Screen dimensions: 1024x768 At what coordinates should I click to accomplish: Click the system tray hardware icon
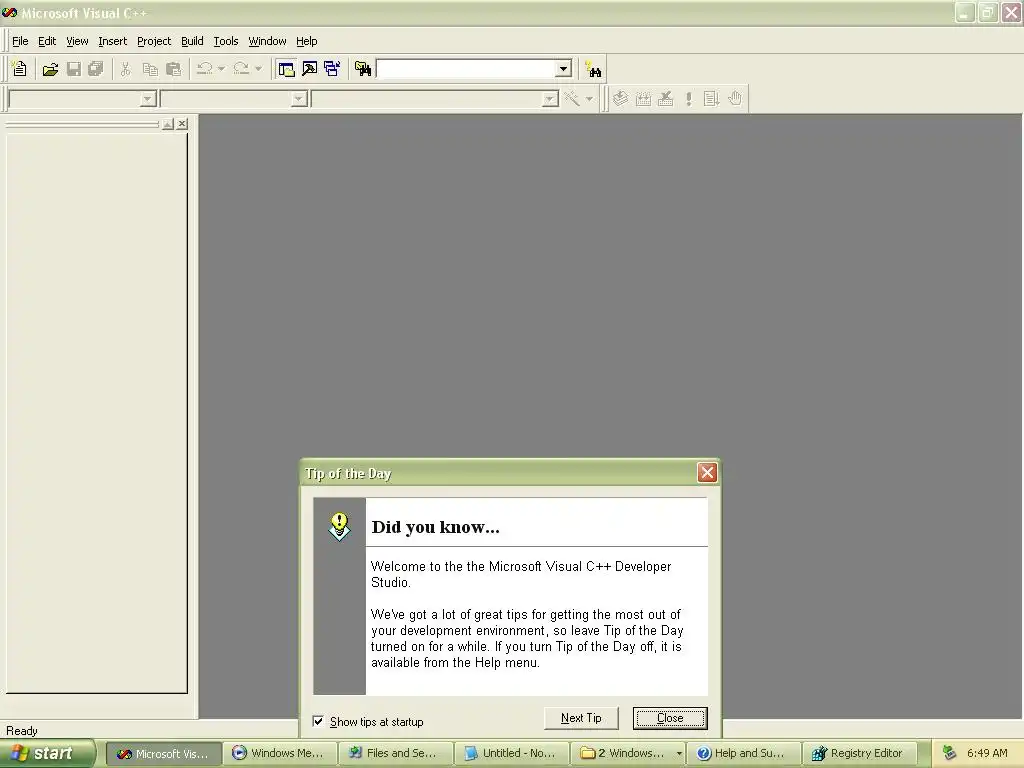(x=949, y=753)
